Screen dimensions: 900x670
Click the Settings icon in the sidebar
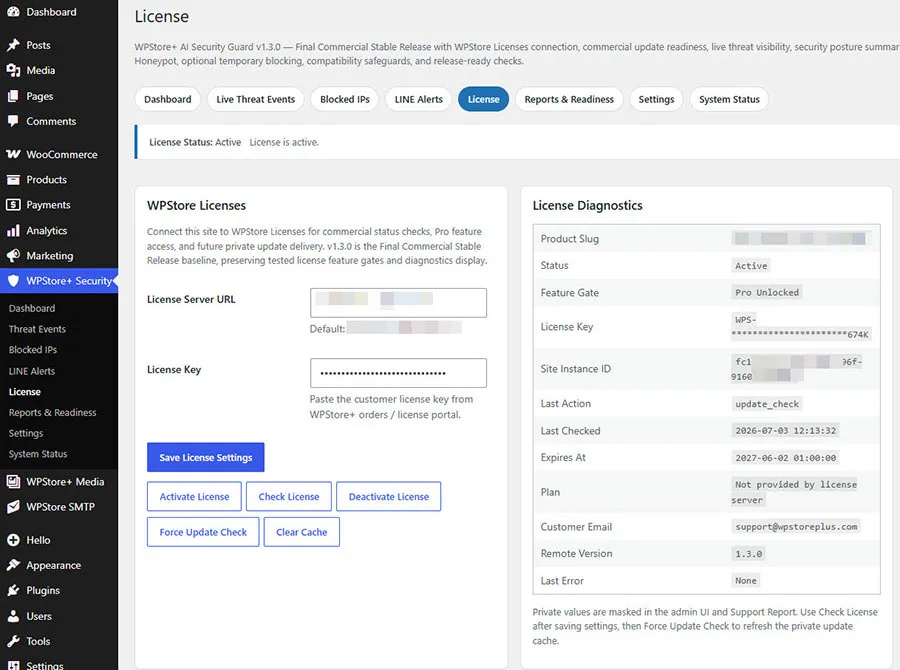[x=13, y=665]
